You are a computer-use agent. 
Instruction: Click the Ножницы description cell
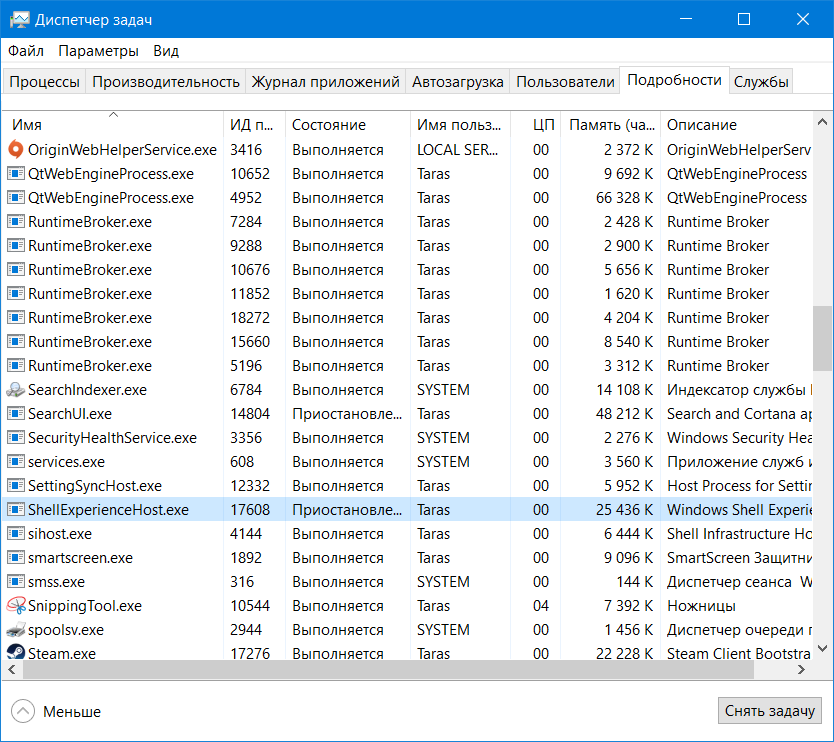(x=701, y=606)
